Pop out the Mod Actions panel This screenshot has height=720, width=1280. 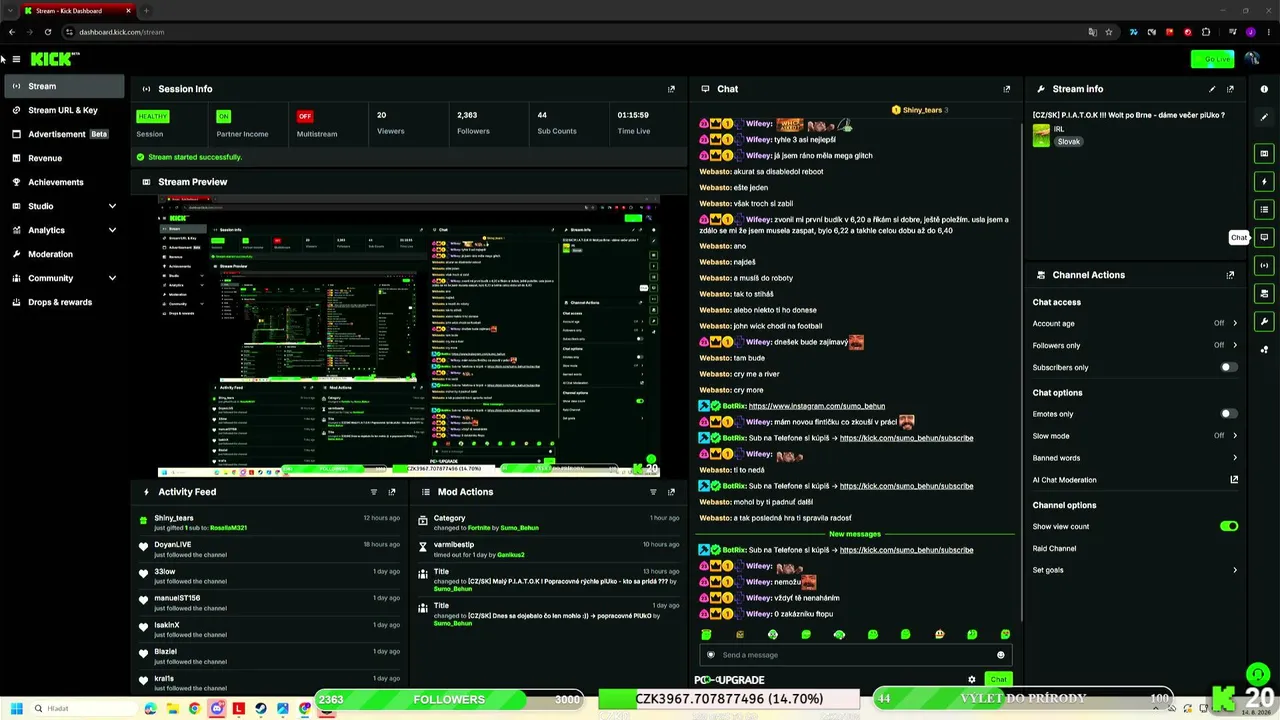tap(671, 492)
